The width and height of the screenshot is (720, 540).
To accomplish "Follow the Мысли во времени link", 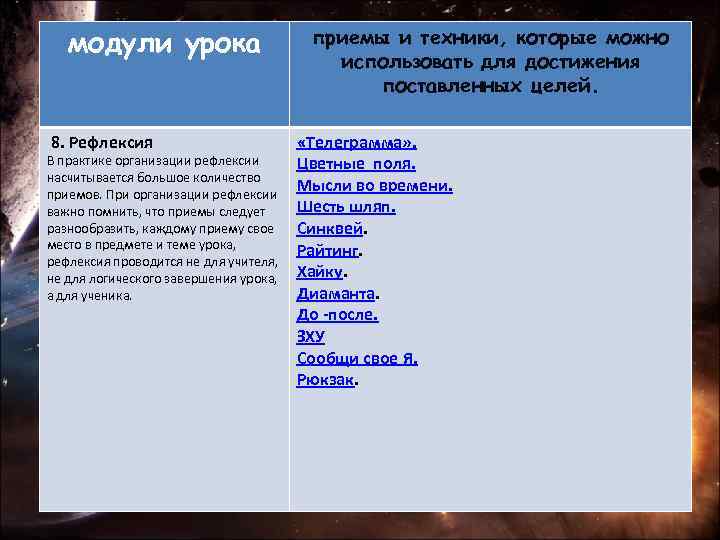I will [x=374, y=186].
